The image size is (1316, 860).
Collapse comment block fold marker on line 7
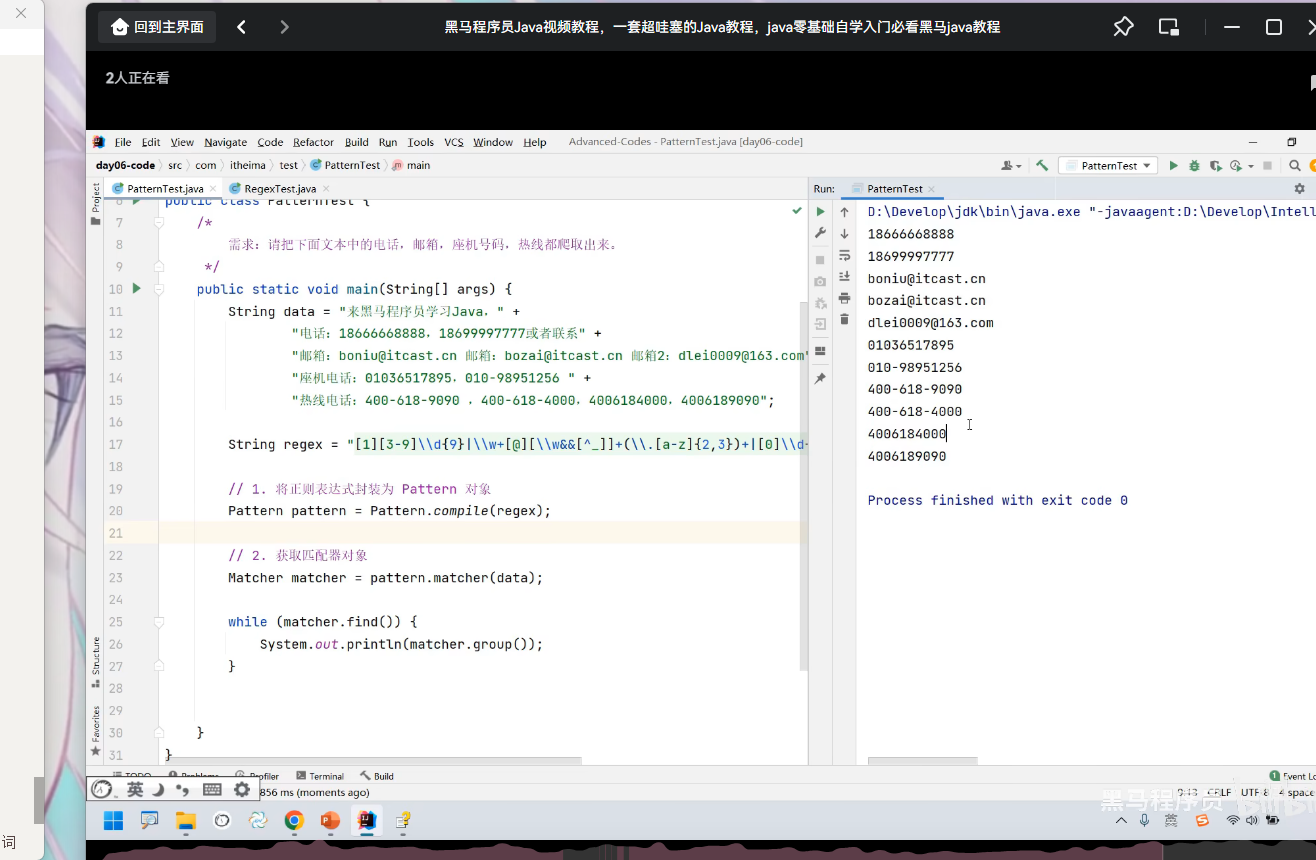[159, 223]
